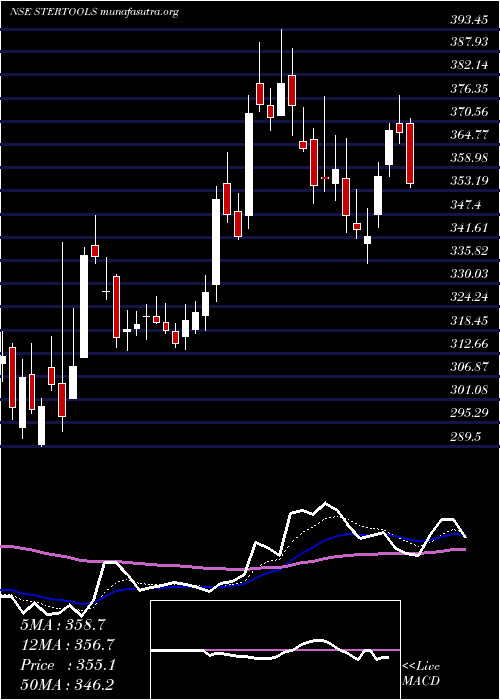Click the 5MA : 358.7 value

[x=62, y=625]
